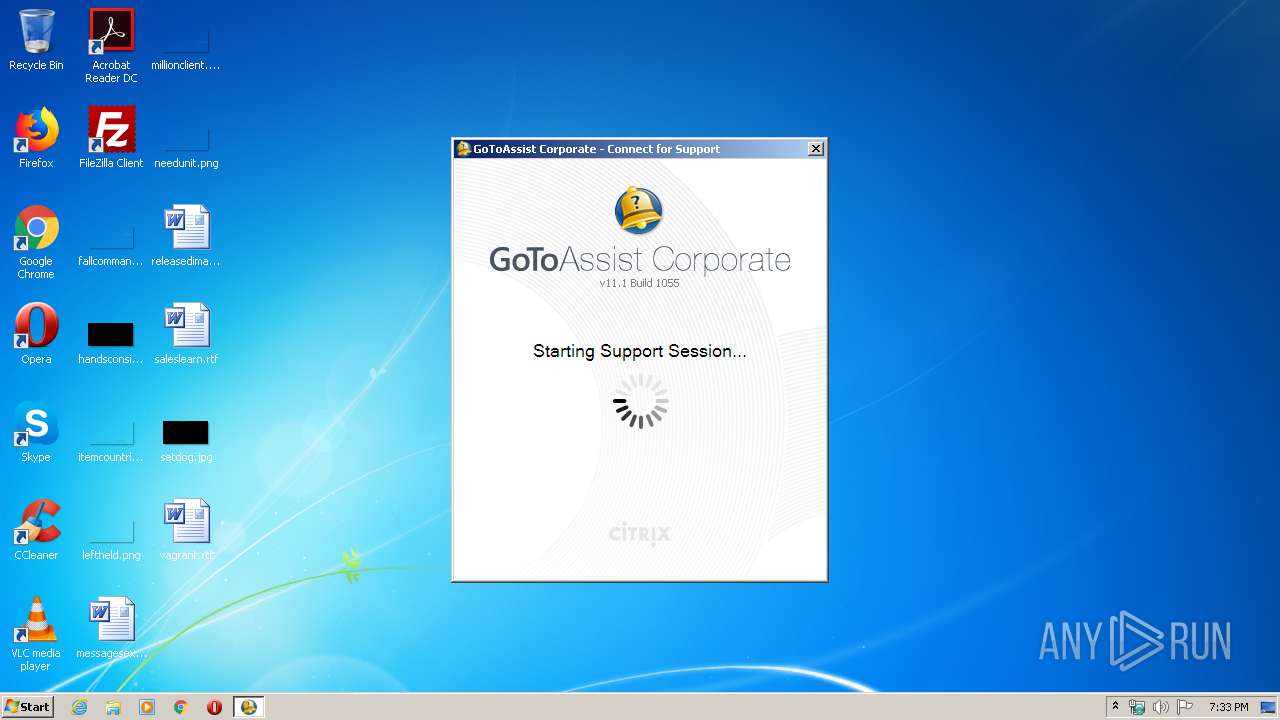1280x720 pixels.
Task: Click the loading spinner in GoToAssist
Action: (x=640, y=401)
